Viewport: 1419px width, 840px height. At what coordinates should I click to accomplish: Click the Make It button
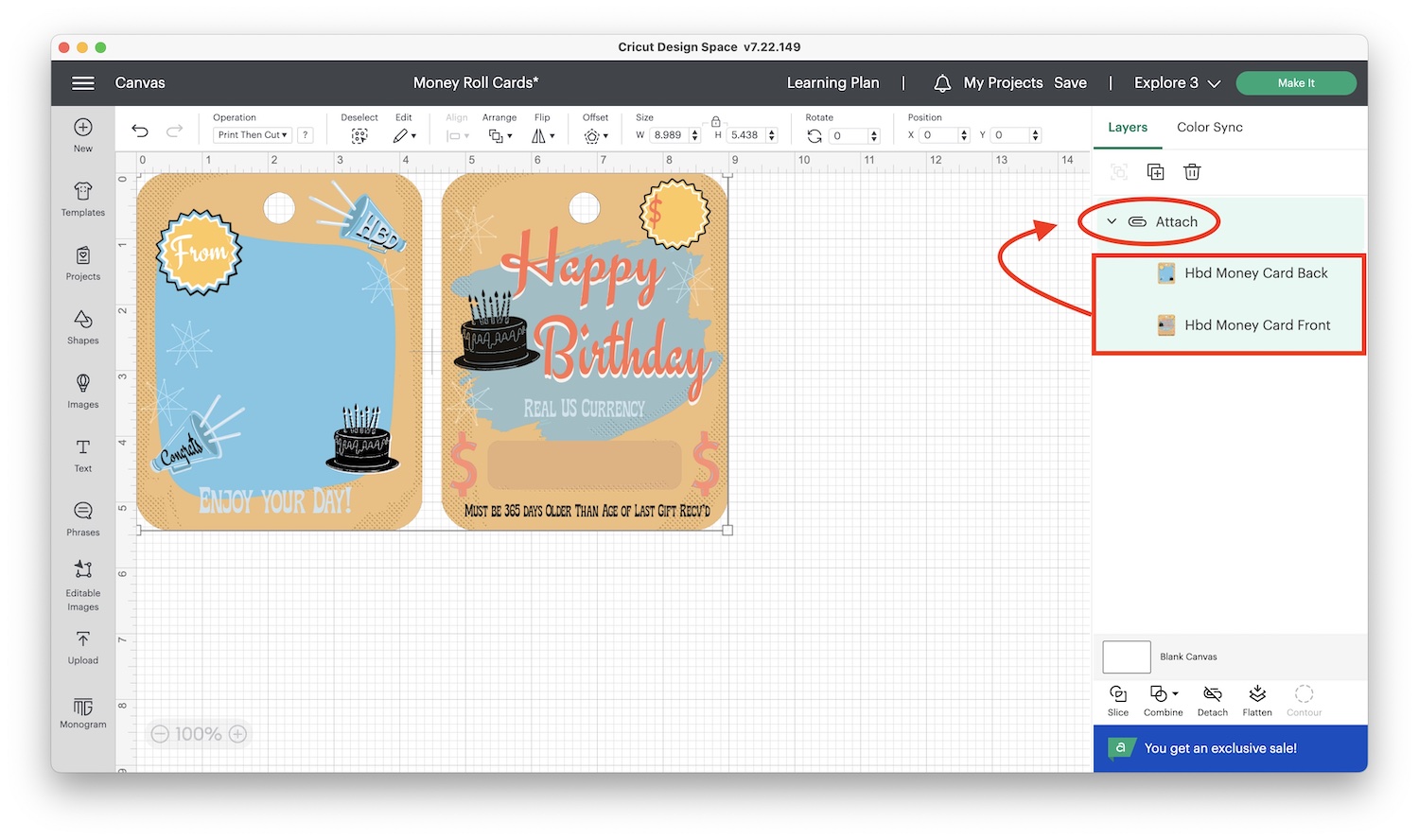(1296, 83)
